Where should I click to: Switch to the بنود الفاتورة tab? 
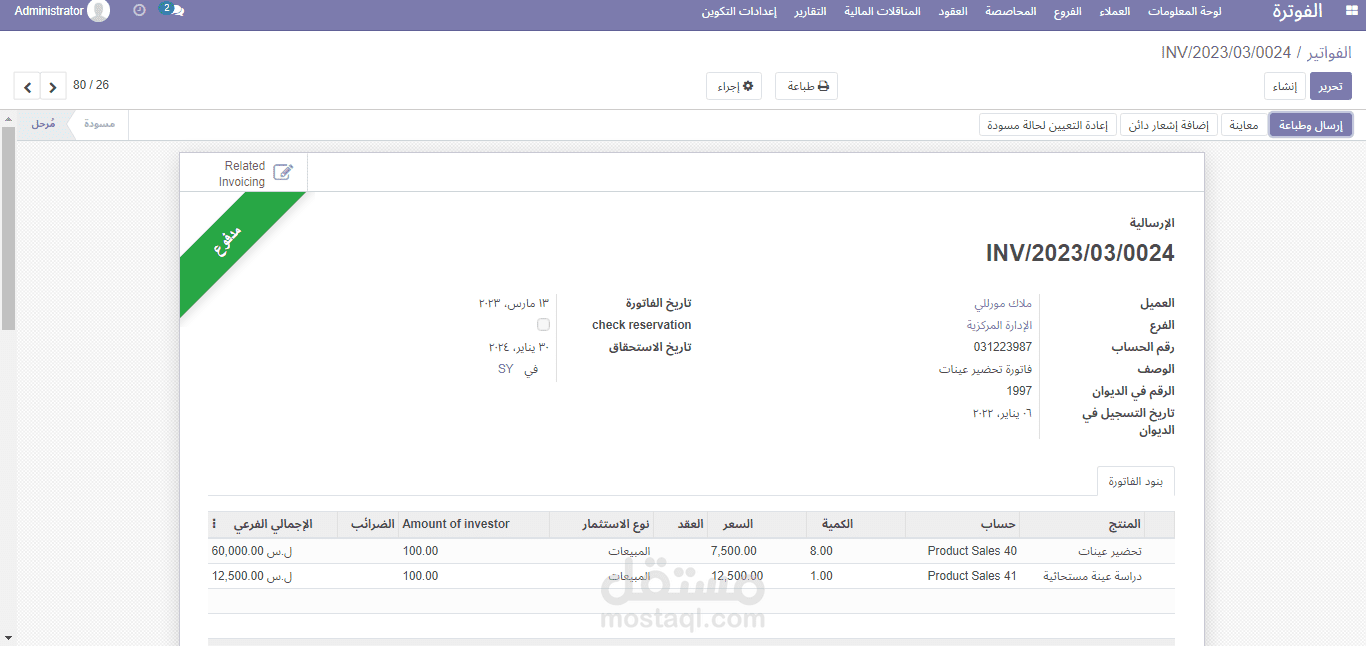point(1135,480)
